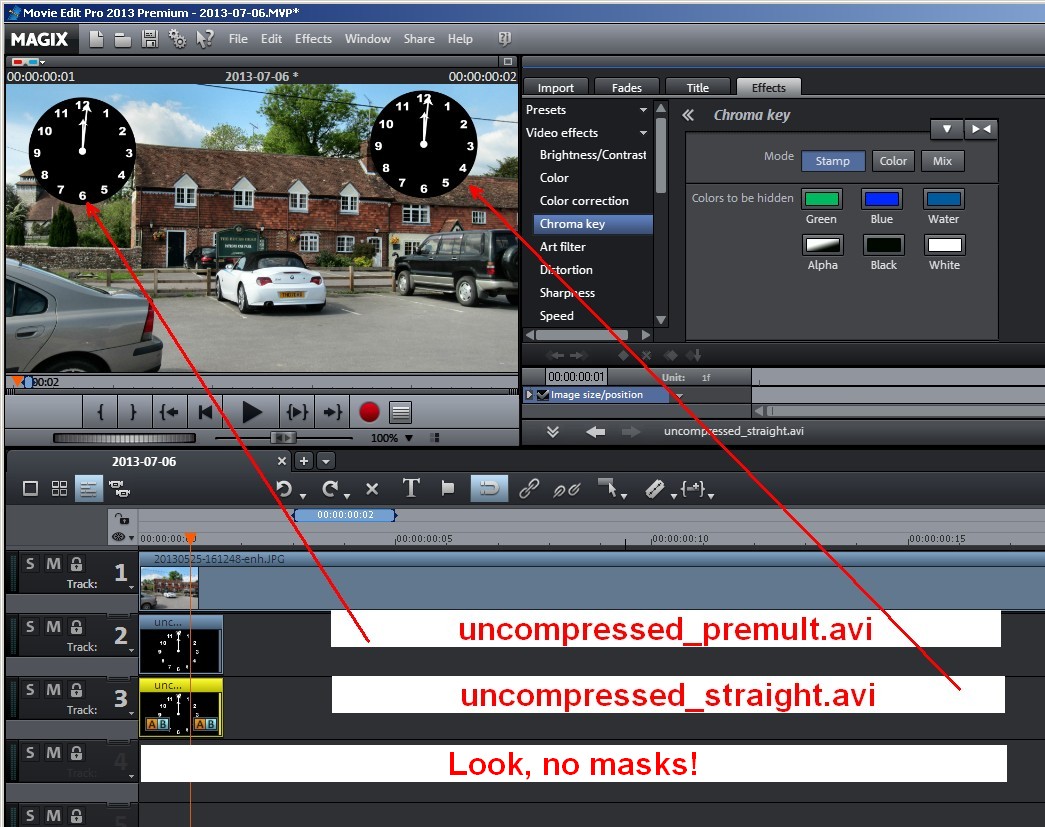The width and height of the screenshot is (1045, 827).
Task: Solo track 2
Action: (30, 626)
